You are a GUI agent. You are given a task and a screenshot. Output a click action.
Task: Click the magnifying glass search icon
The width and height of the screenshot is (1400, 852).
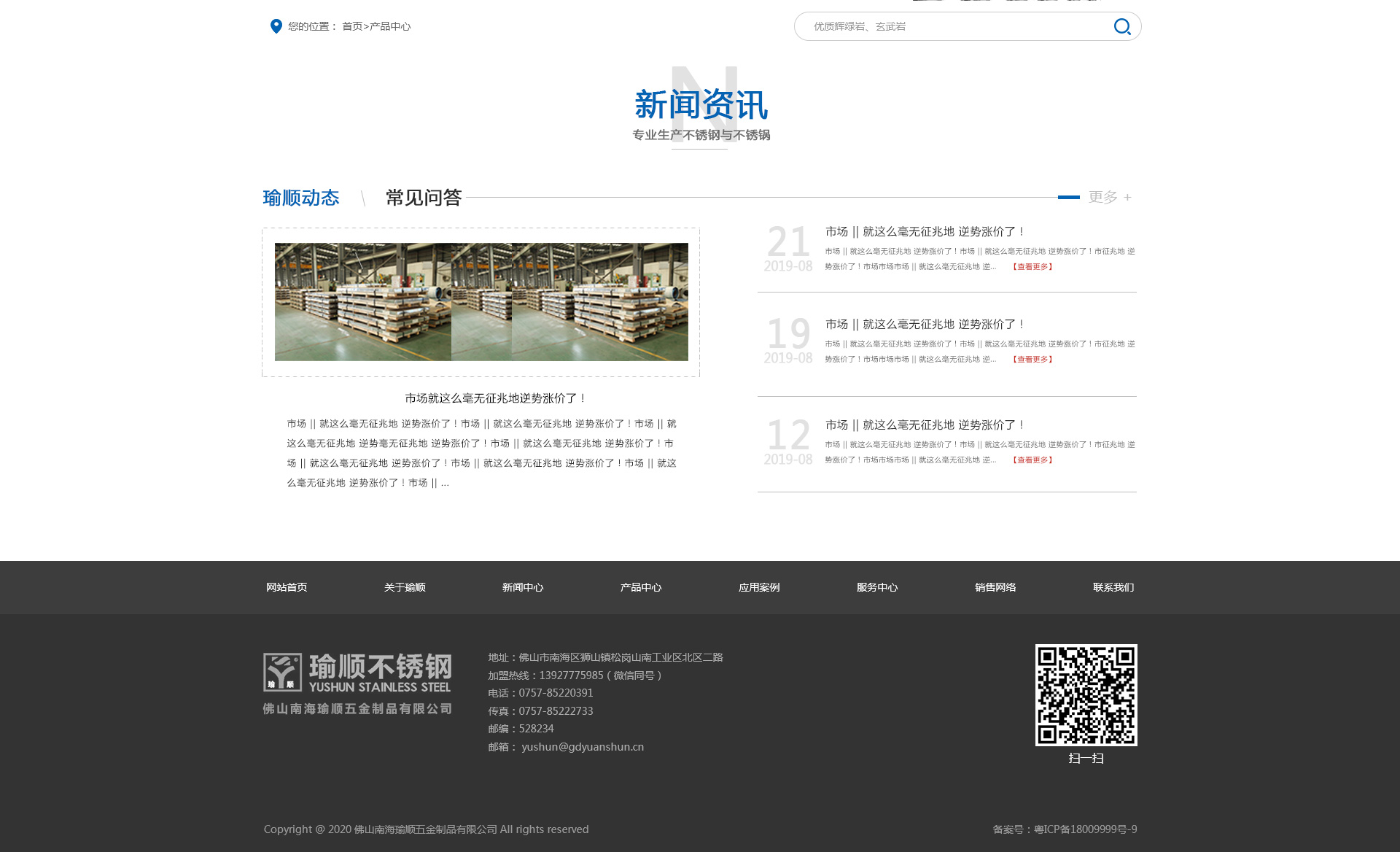tap(1121, 27)
